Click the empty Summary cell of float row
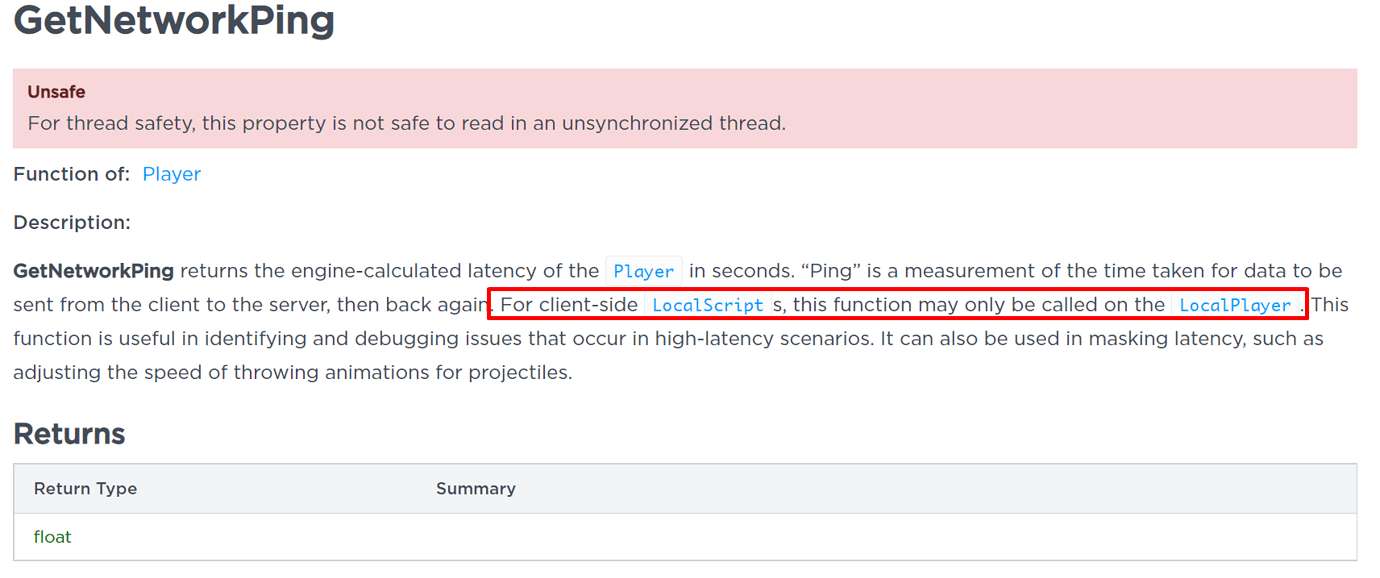 click(x=800, y=537)
